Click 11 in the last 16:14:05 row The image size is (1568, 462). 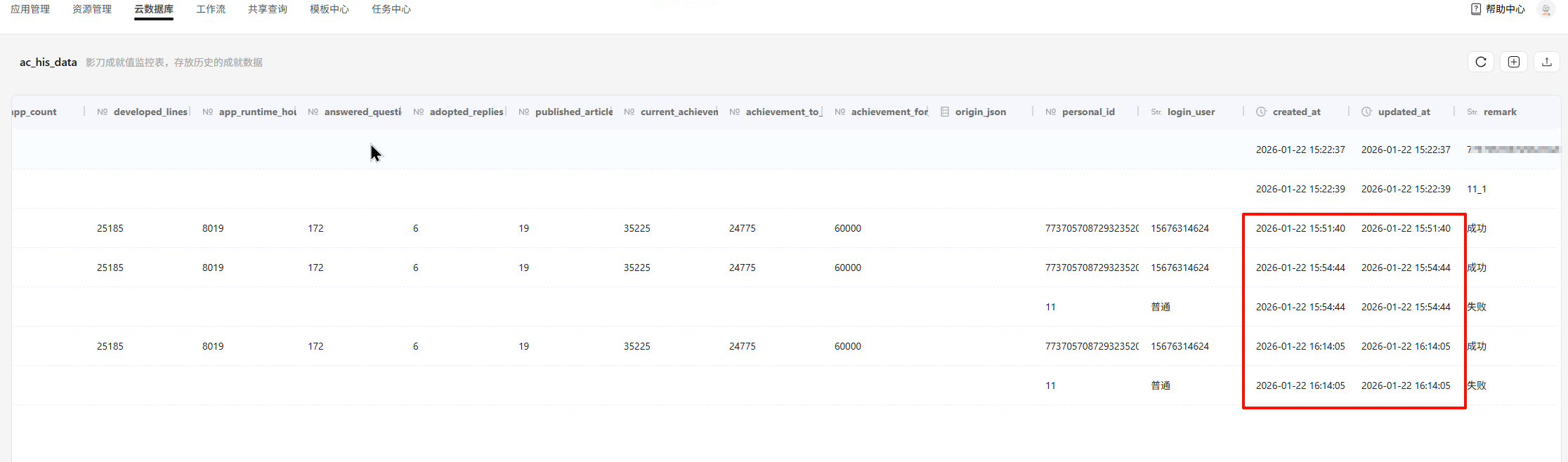[1050, 385]
